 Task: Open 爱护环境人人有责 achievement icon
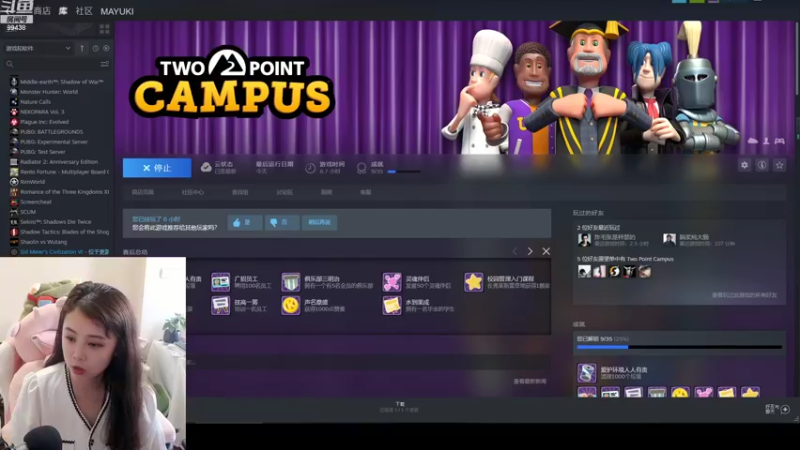click(587, 373)
